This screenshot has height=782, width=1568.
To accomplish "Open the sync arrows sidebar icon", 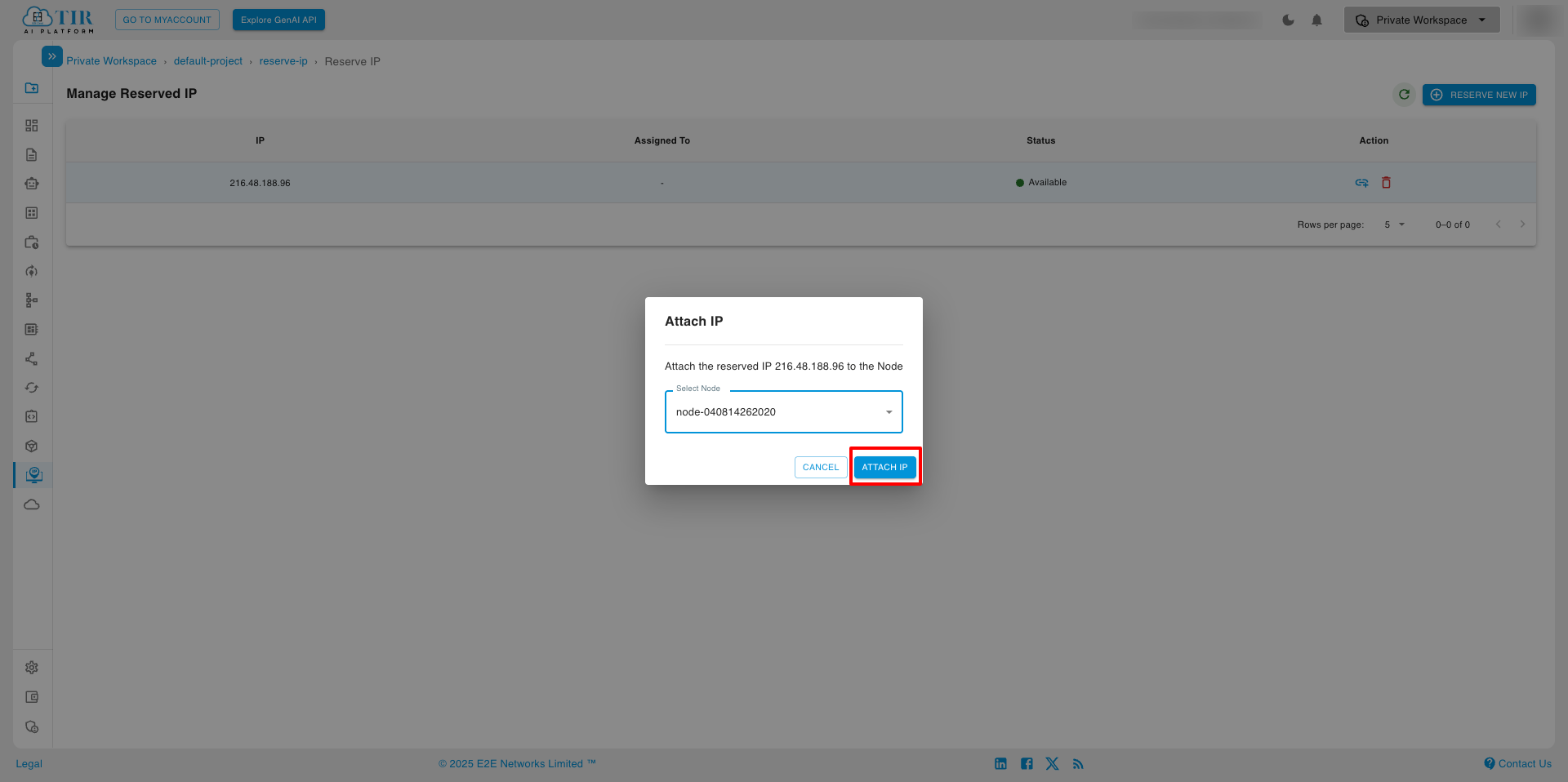I will [32, 388].
